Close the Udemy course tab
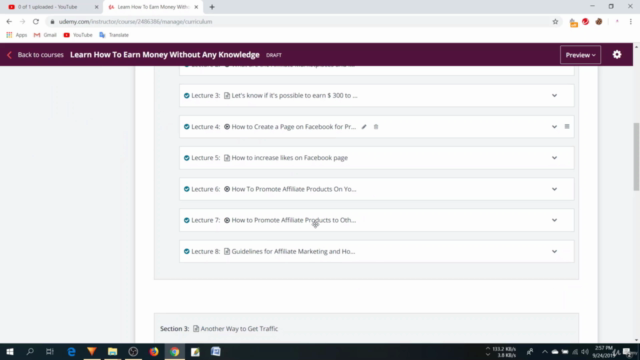This screenshot has height=360, width=640. pos(196,7)
